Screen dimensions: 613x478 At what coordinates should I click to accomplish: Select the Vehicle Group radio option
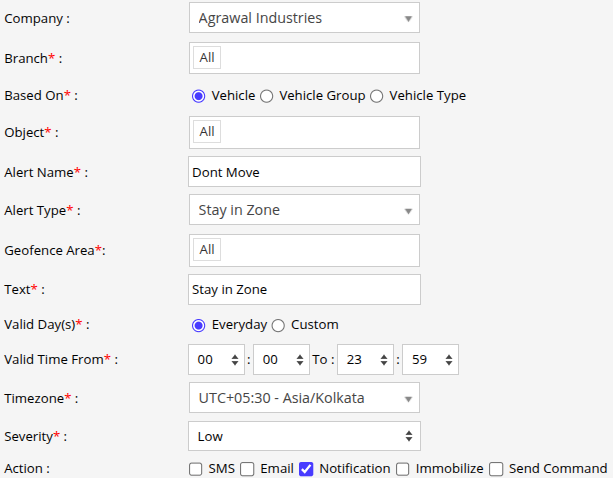tap(266, 96)
